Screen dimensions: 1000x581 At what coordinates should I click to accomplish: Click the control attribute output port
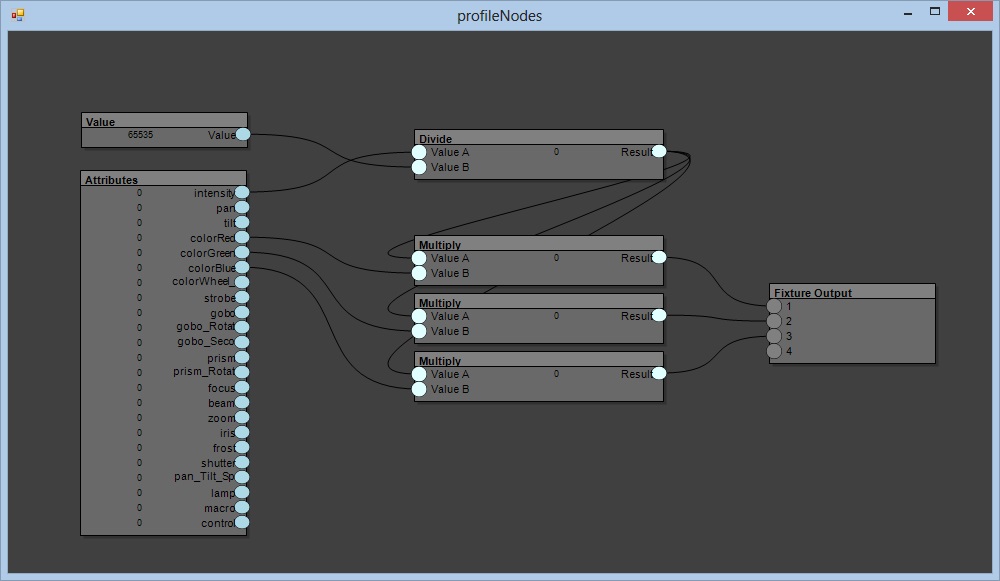(x=241, y=522)
